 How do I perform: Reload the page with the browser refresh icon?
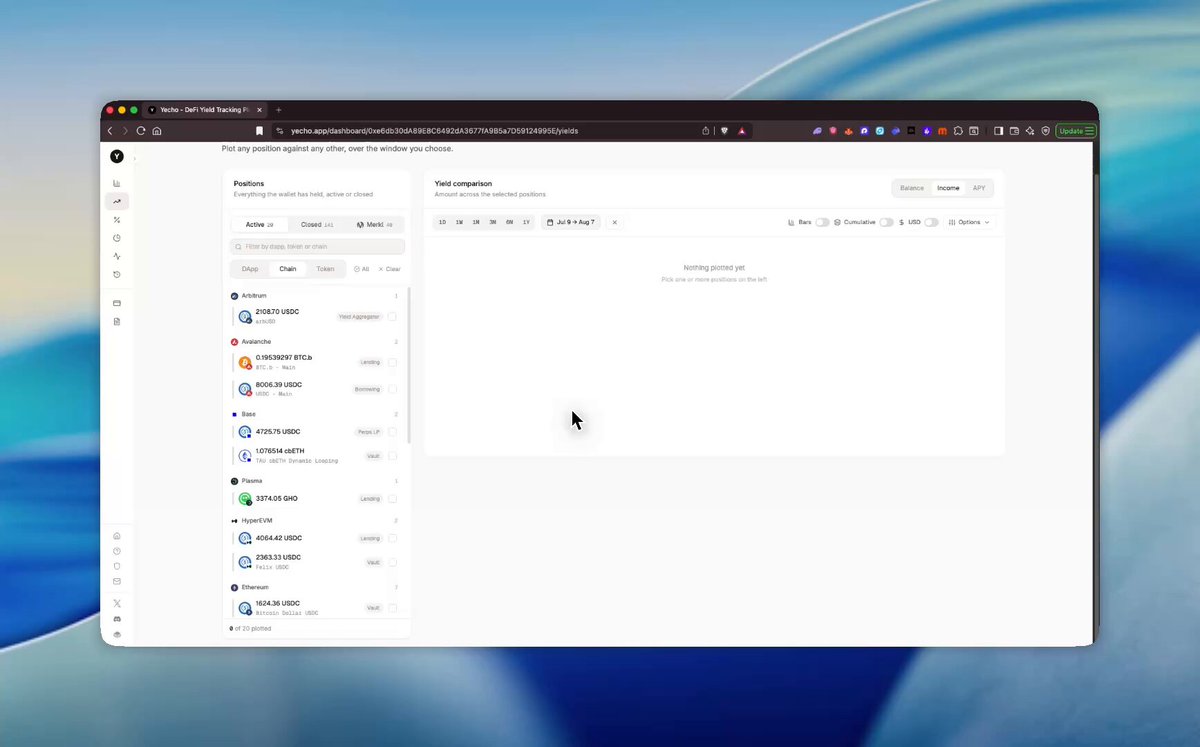pos(141,131)
